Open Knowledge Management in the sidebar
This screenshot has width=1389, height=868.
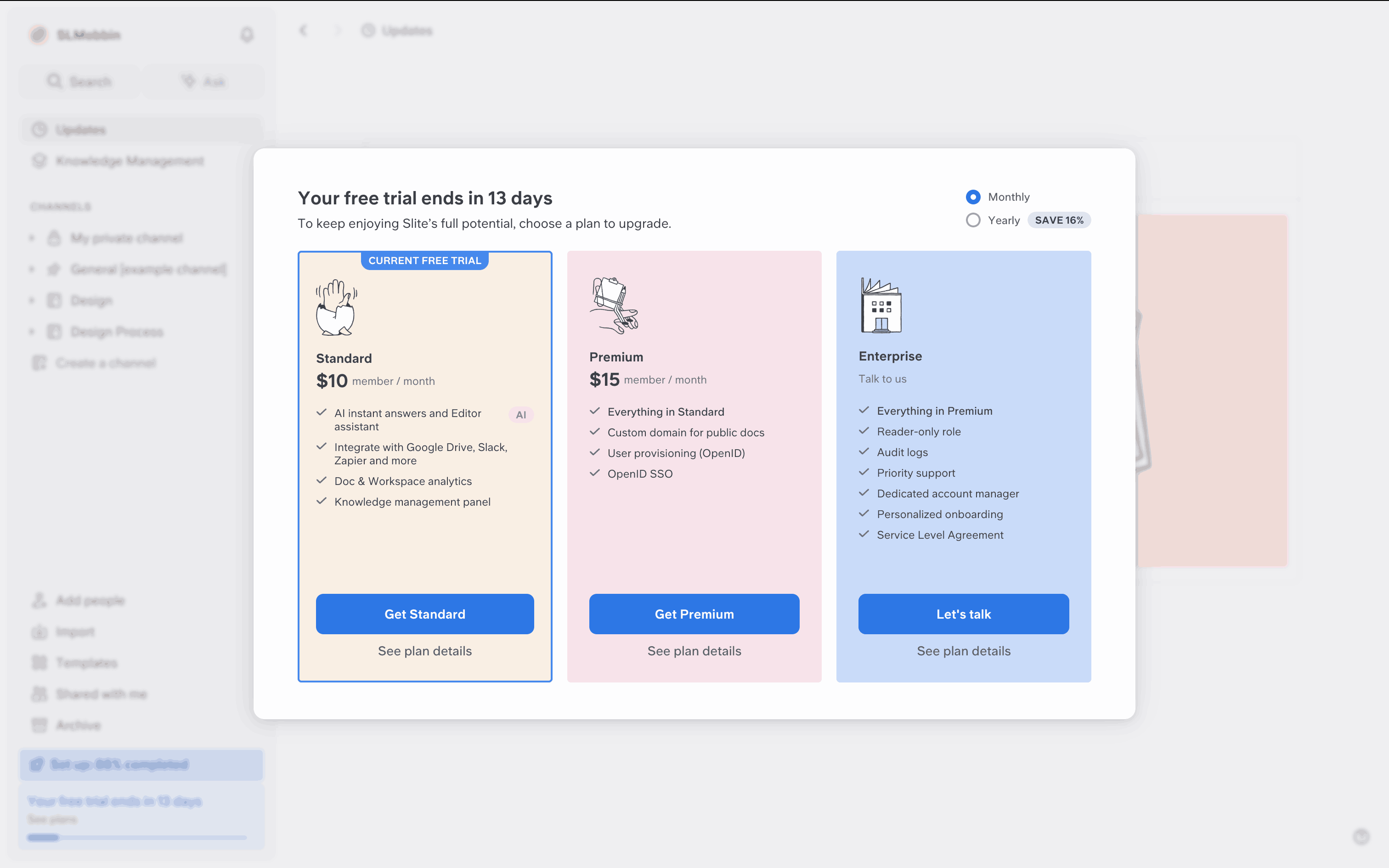point(129,161)
